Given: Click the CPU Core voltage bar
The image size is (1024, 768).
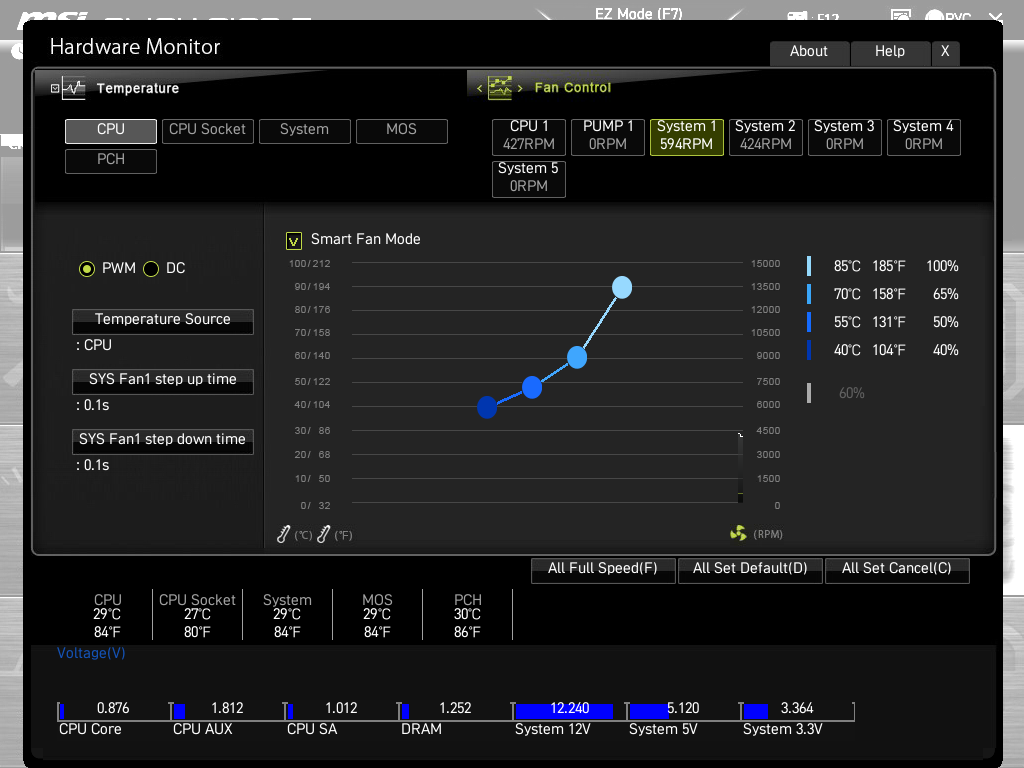Looking at the screenshot, I should click(x=61, y=711).
